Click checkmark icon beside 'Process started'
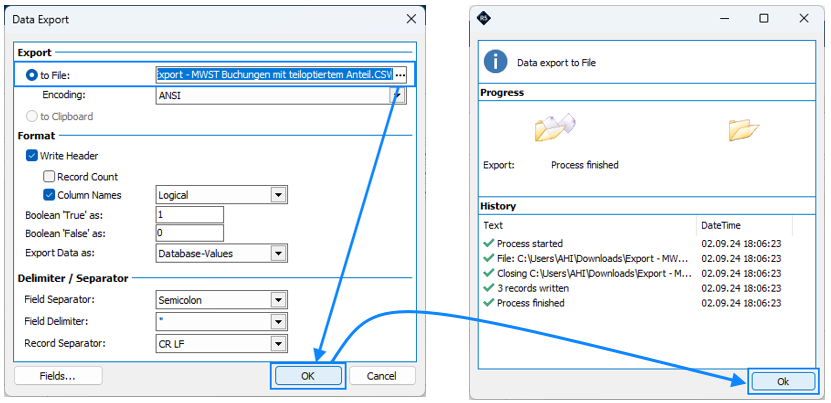This screenshot has height=403, width=831. (x=489, y=243)
